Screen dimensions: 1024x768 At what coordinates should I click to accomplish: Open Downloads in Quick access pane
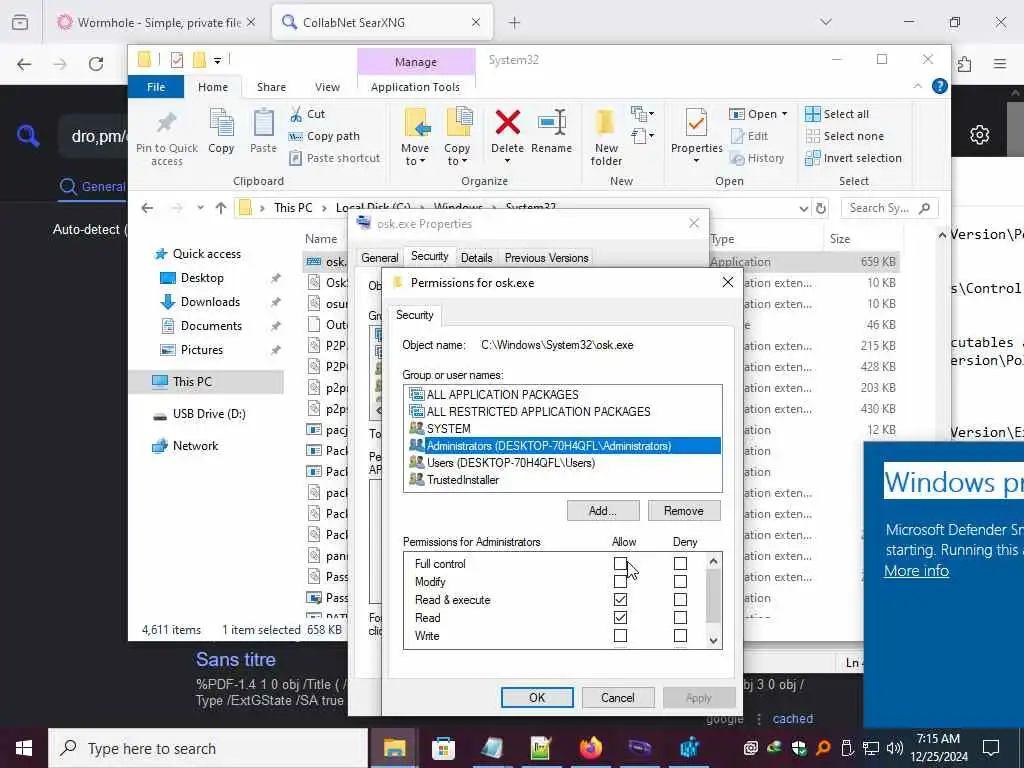click(x=210, y=302)
